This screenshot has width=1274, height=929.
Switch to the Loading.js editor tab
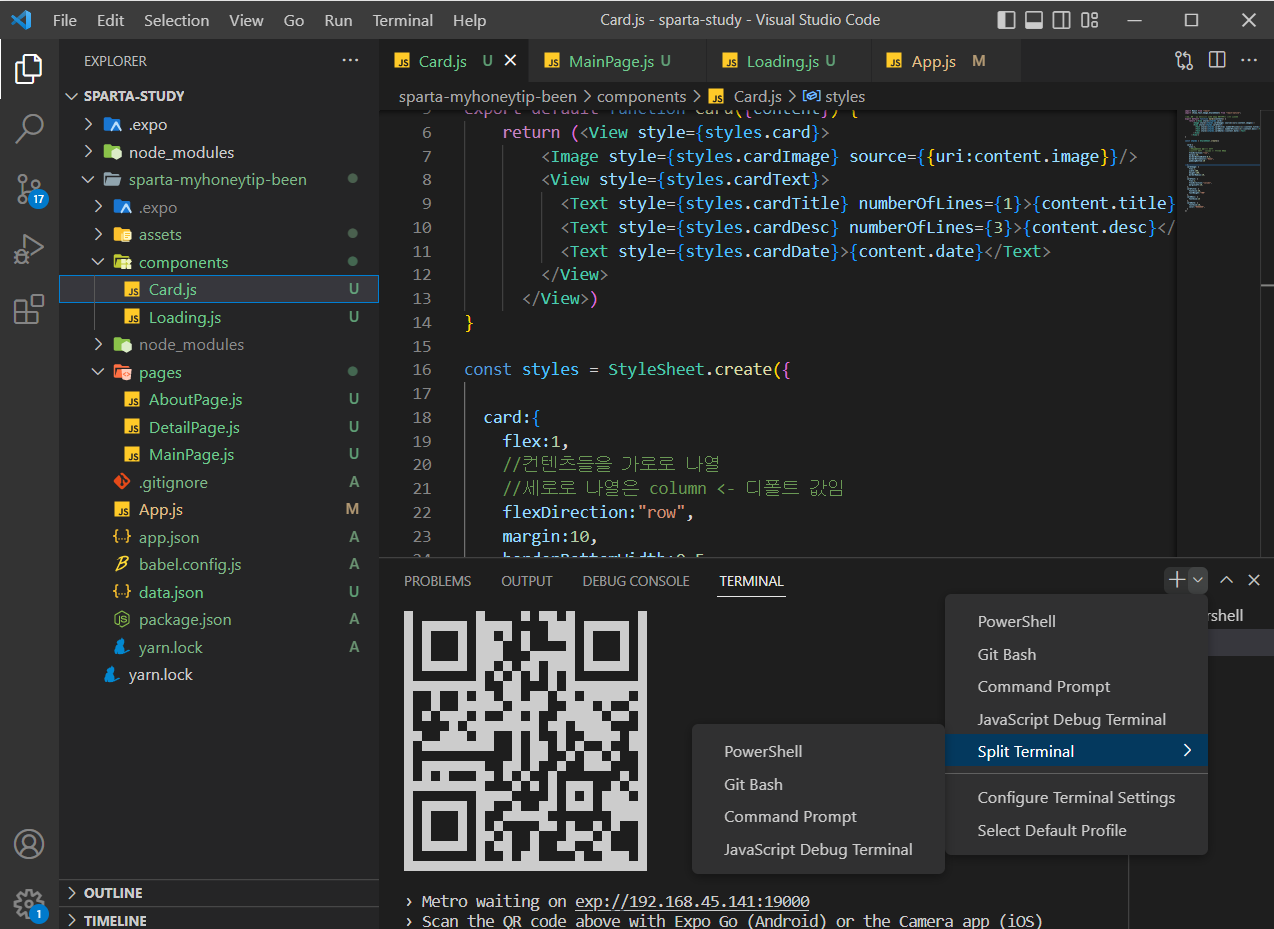[x=789, y=61]
